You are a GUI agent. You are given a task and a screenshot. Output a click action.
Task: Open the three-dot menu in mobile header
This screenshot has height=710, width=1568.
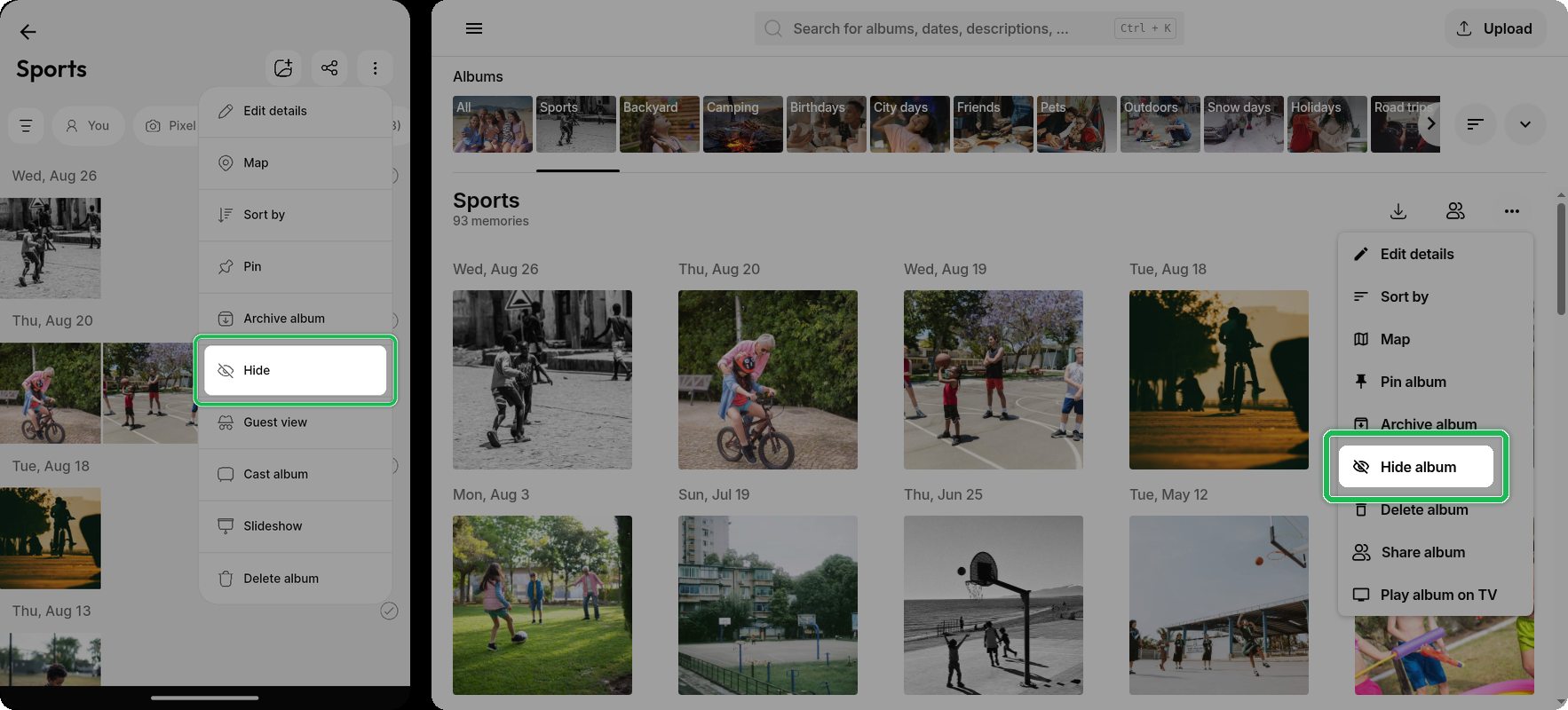(376, 68)
